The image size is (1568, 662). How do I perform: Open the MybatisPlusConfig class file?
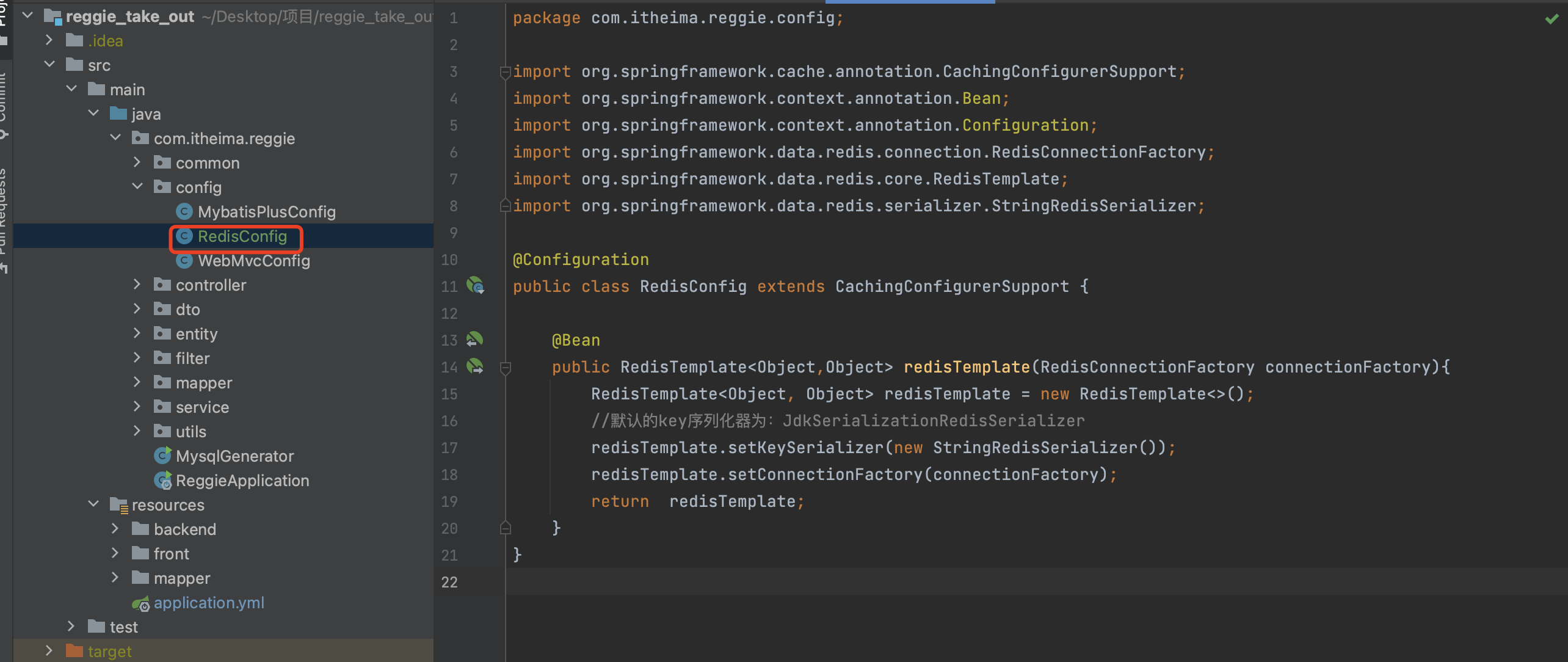266,212
